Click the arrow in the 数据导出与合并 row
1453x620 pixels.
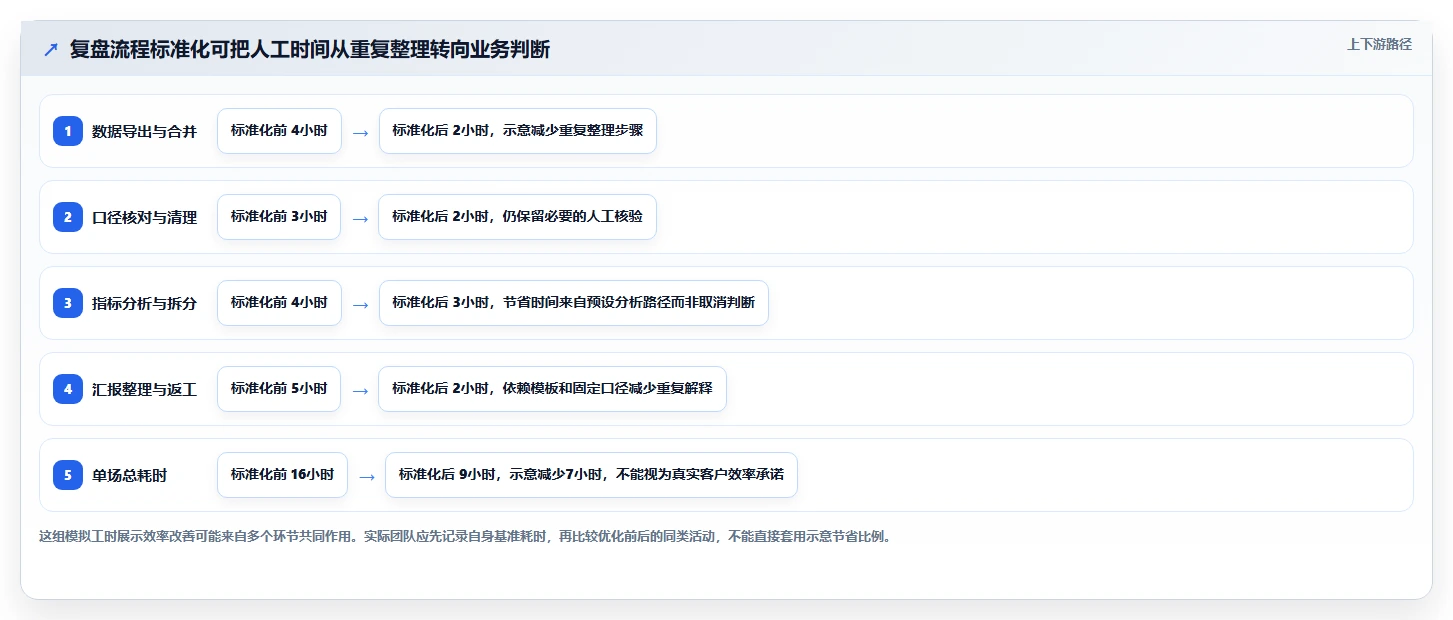pyautogui.click(x=360, y=132)
